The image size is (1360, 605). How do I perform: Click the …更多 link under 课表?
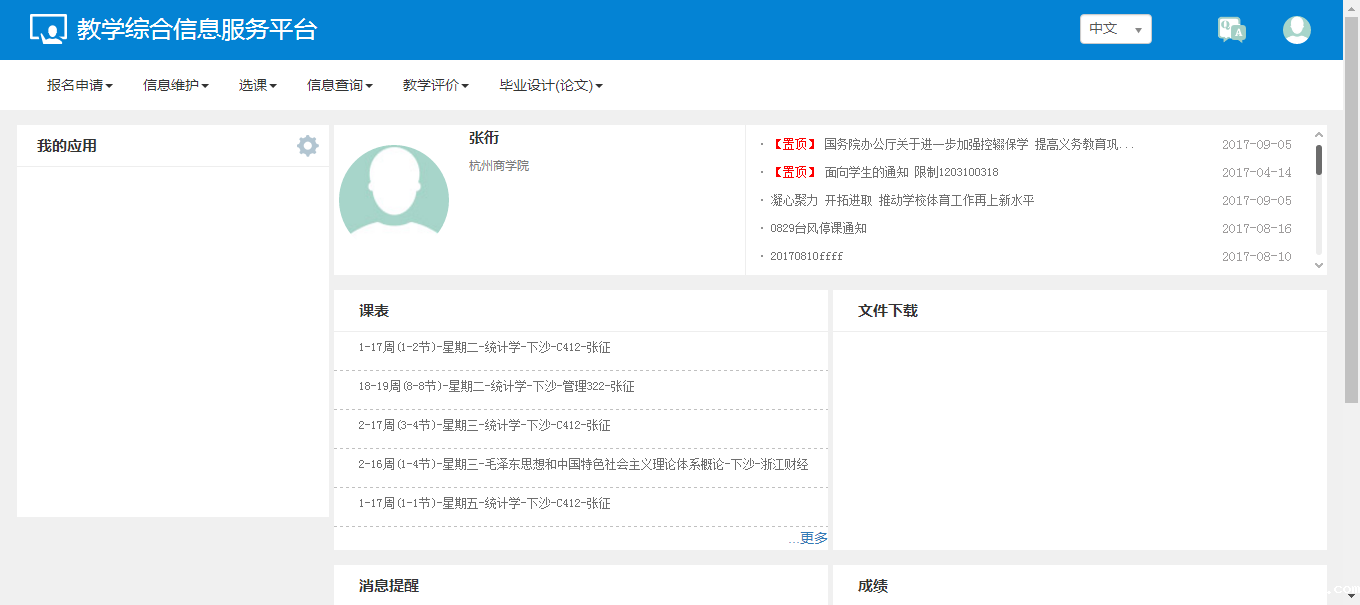pyautogui.click(x=808, y=538)
